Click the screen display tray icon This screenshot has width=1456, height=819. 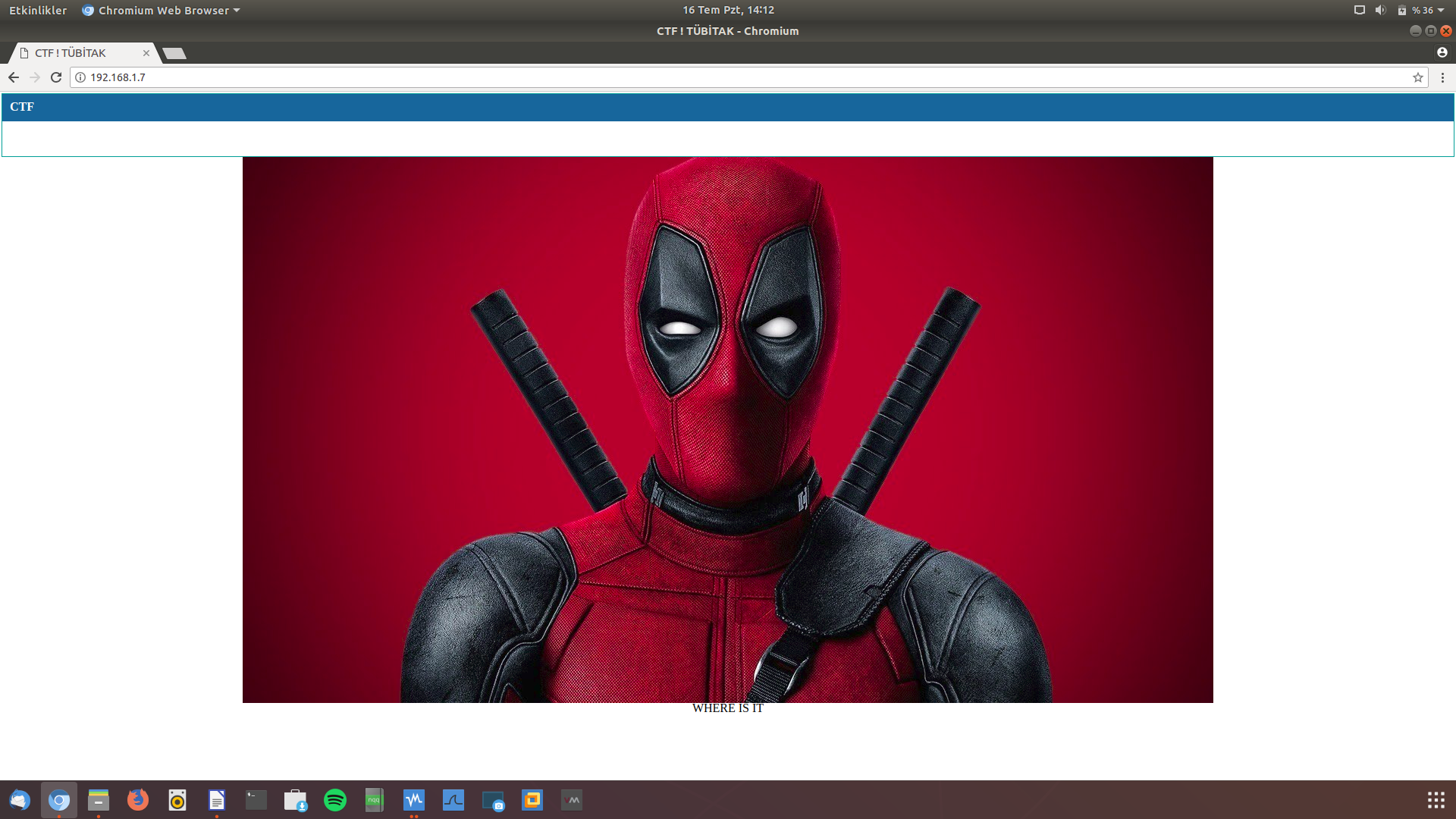point(1360,10)
